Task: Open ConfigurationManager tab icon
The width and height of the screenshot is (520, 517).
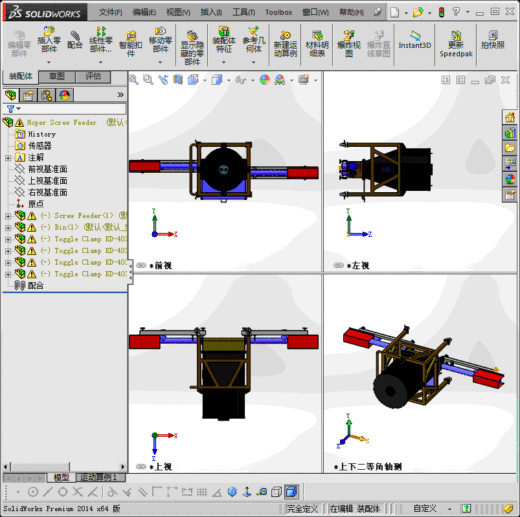Action: pos(46,95)
